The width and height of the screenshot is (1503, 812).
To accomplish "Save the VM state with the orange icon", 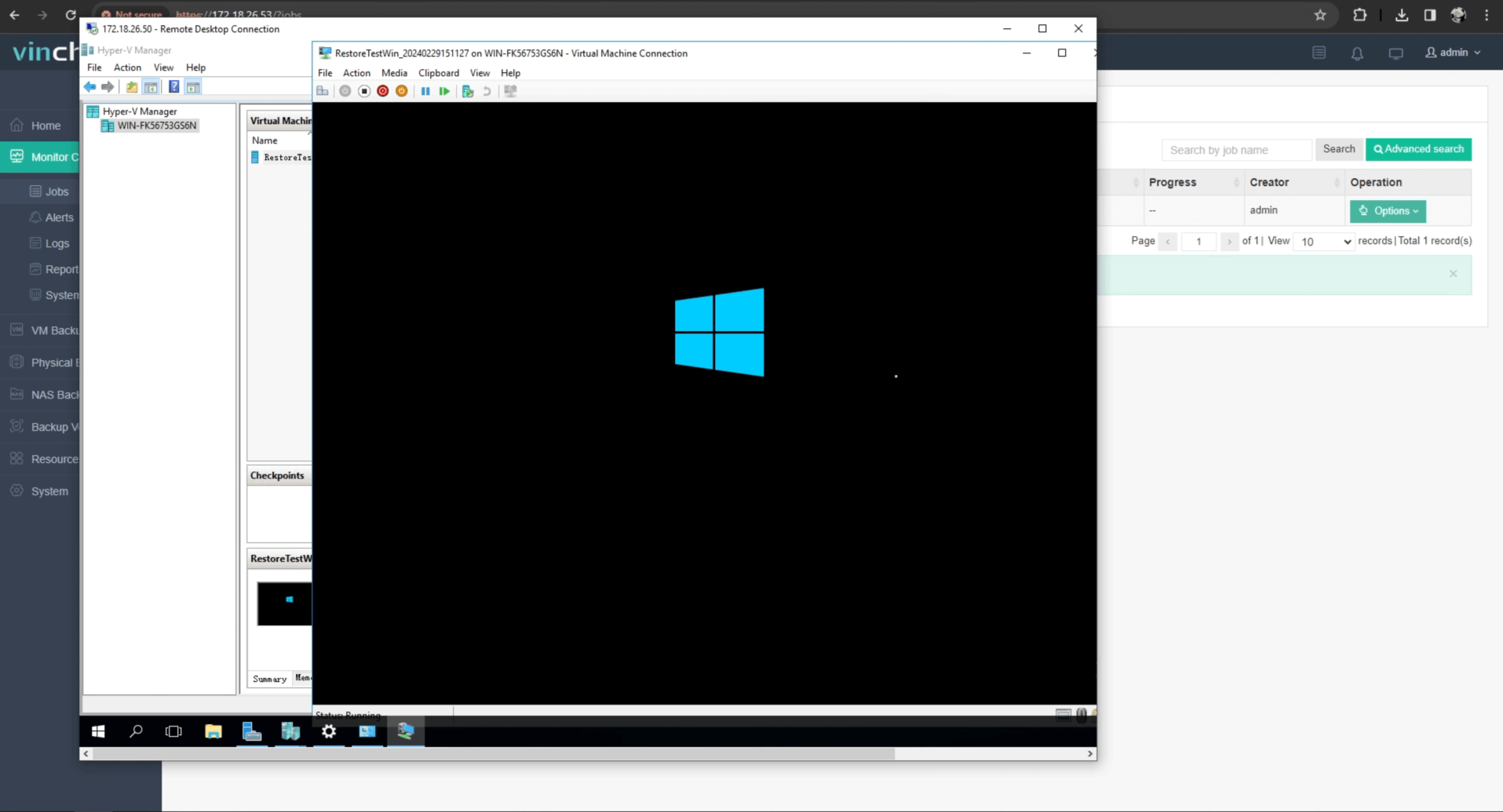I will click(402, 91).
